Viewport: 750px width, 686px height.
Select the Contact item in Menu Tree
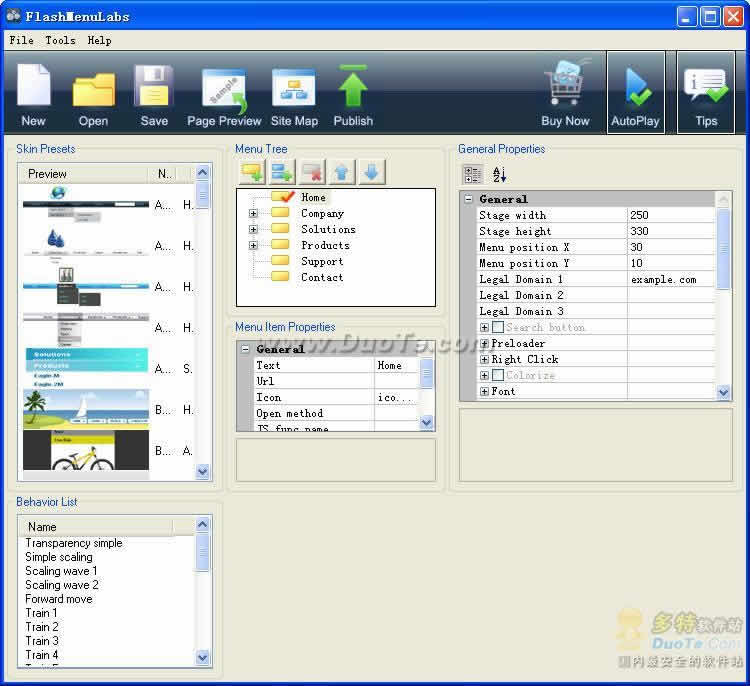(322, 277)
